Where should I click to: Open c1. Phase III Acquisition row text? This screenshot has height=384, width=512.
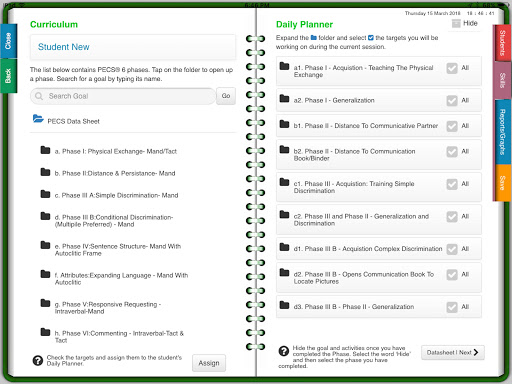pos(354,187)
